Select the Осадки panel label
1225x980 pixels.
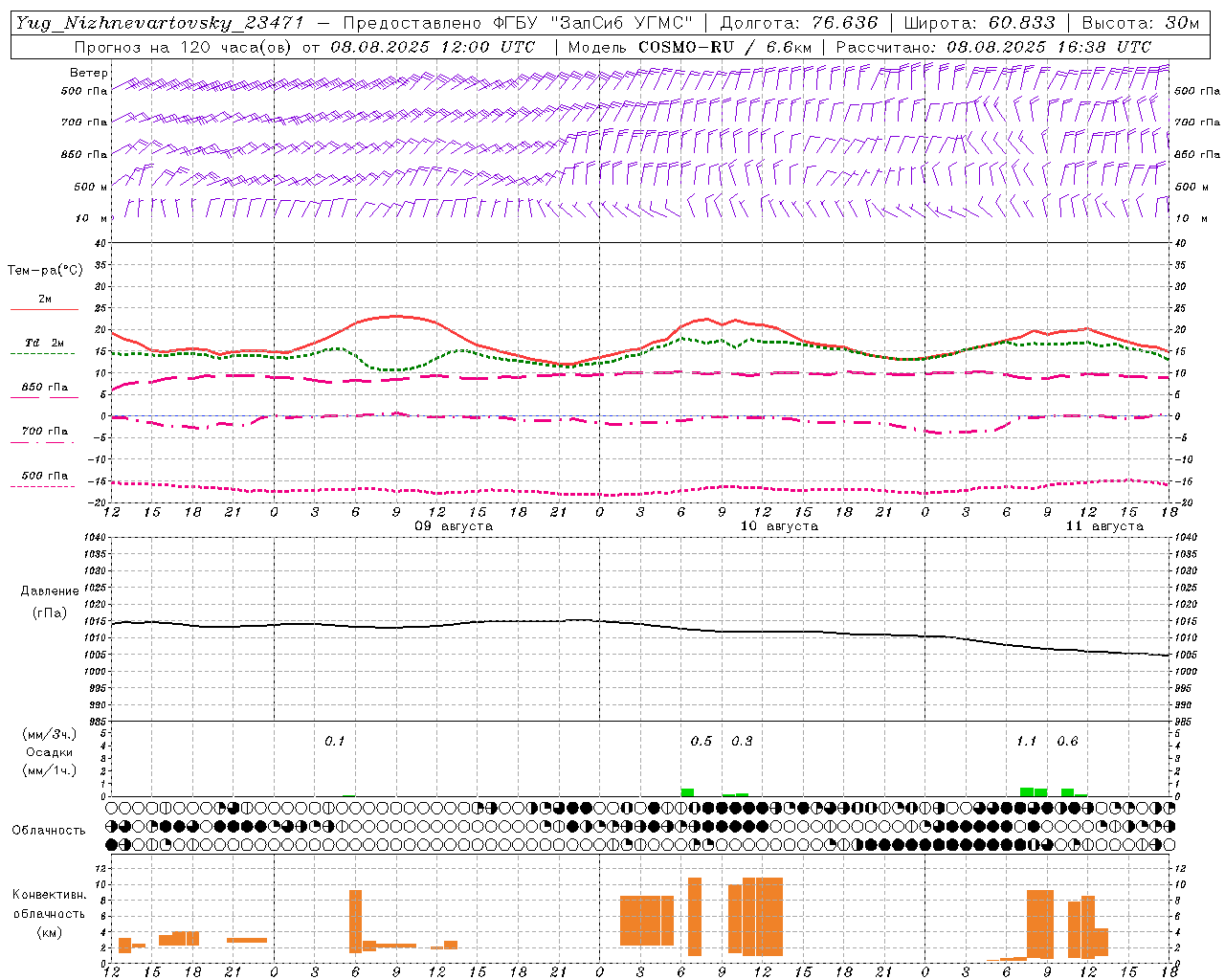tap(50, 752)
